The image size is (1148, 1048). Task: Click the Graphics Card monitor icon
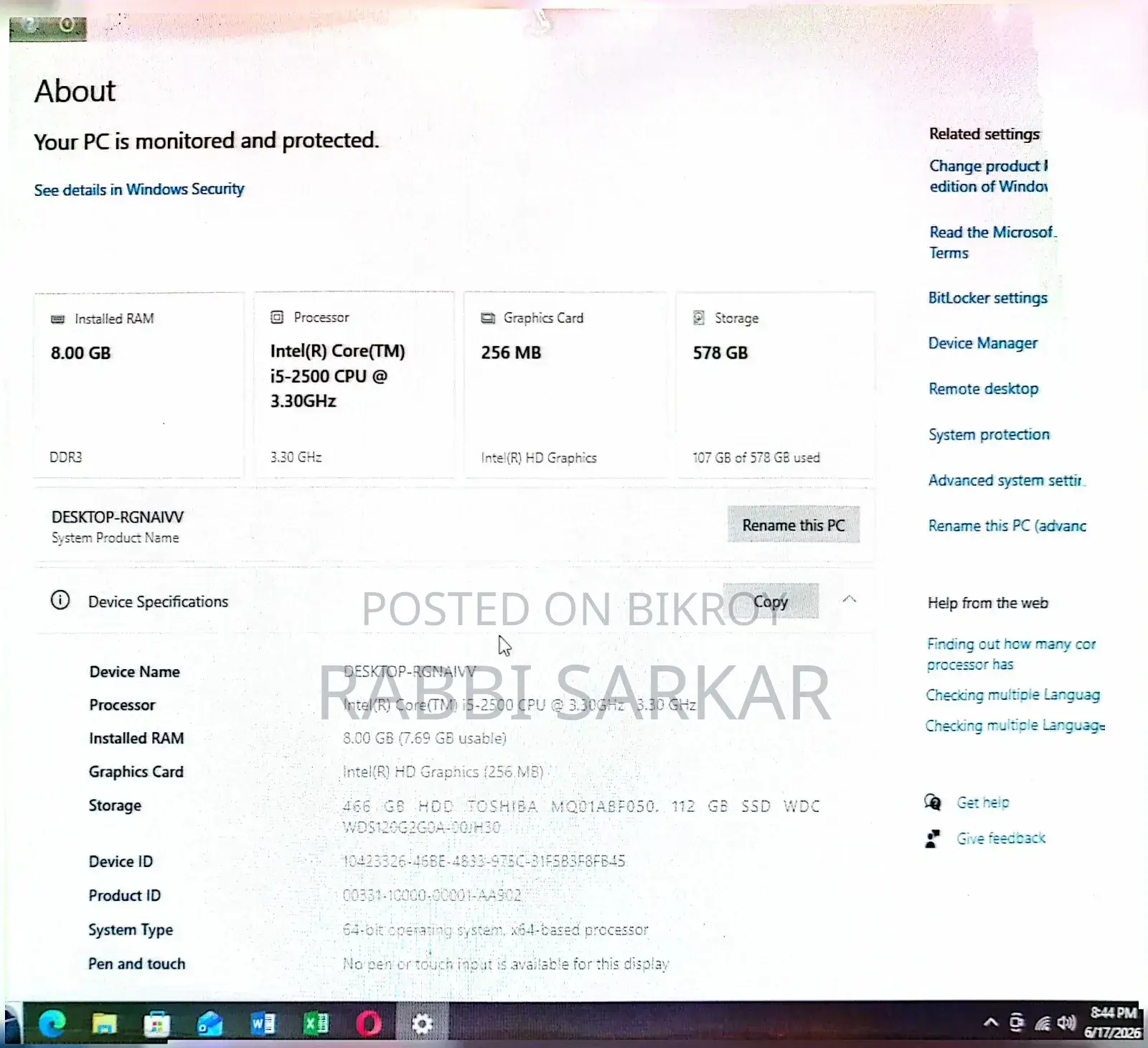pyautogui.click(x=488, y=318)
